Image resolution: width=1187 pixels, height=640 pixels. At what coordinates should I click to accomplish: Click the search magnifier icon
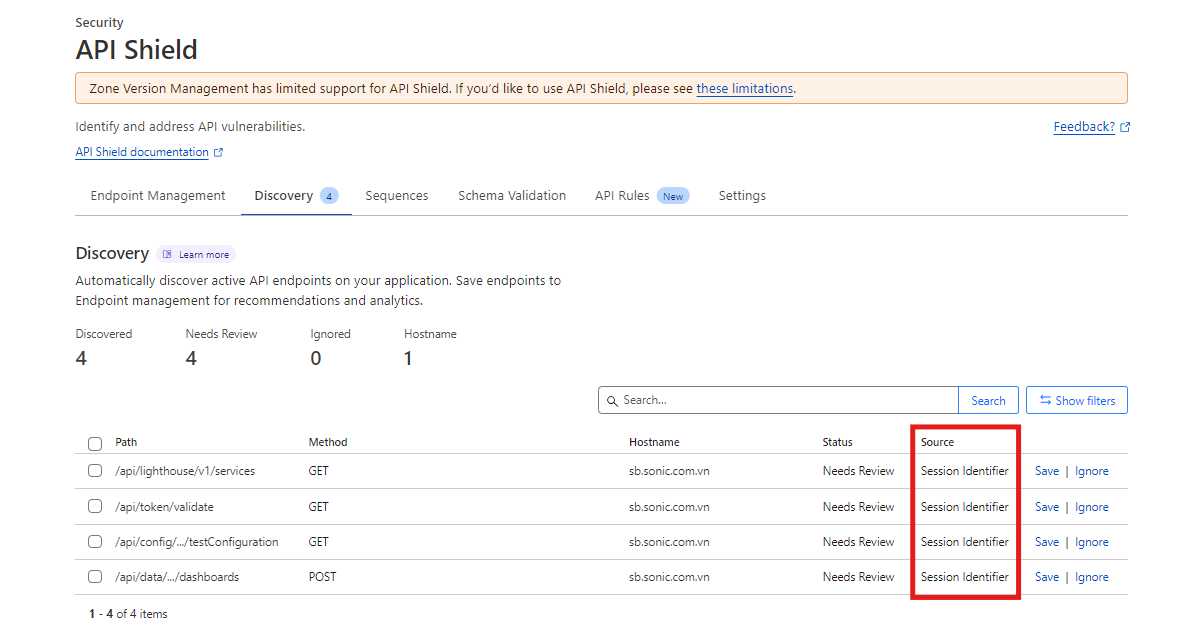coord(612,401)
